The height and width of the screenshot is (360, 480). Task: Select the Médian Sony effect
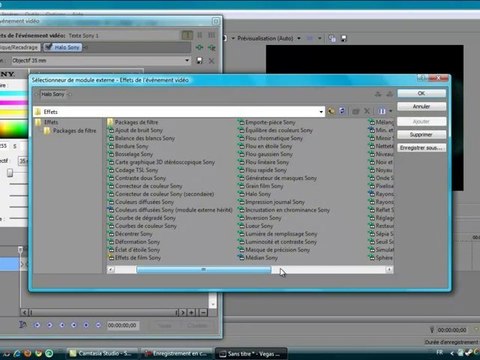coord(261,258)
